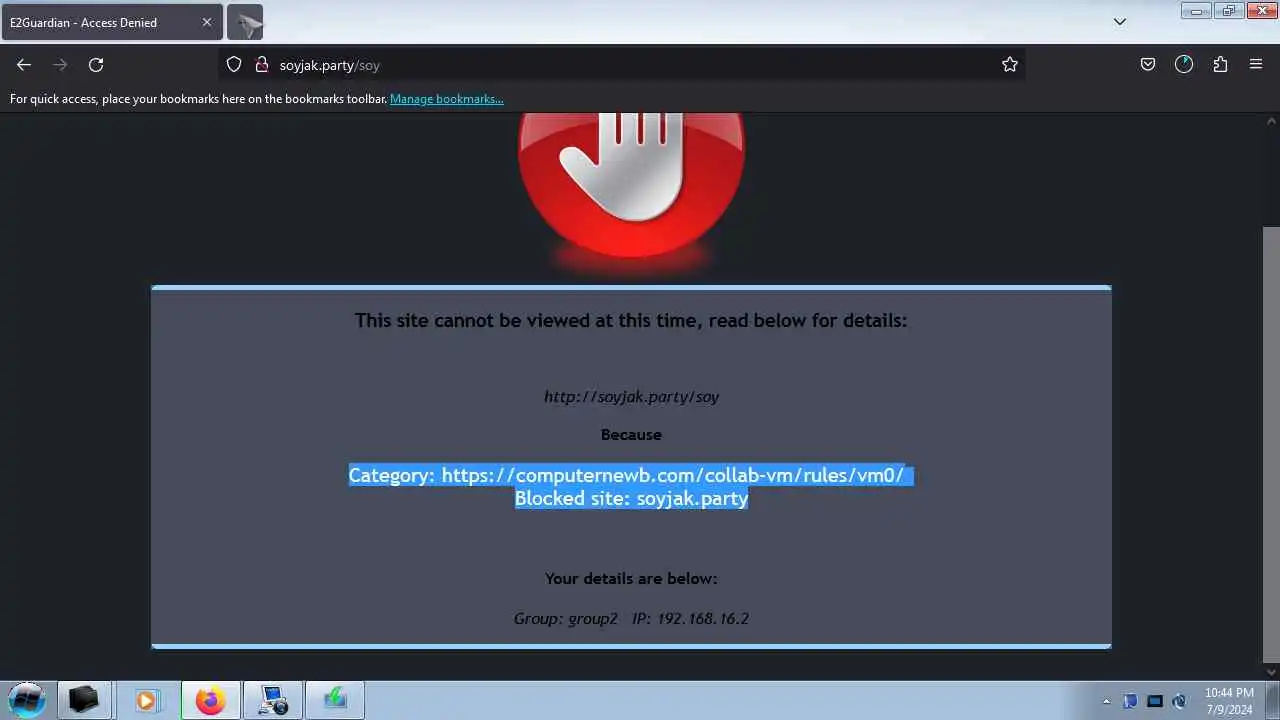Open the computer network taskbar icon
The width and height of the screenshot is (1280, 720).
(x=273, y=700)
